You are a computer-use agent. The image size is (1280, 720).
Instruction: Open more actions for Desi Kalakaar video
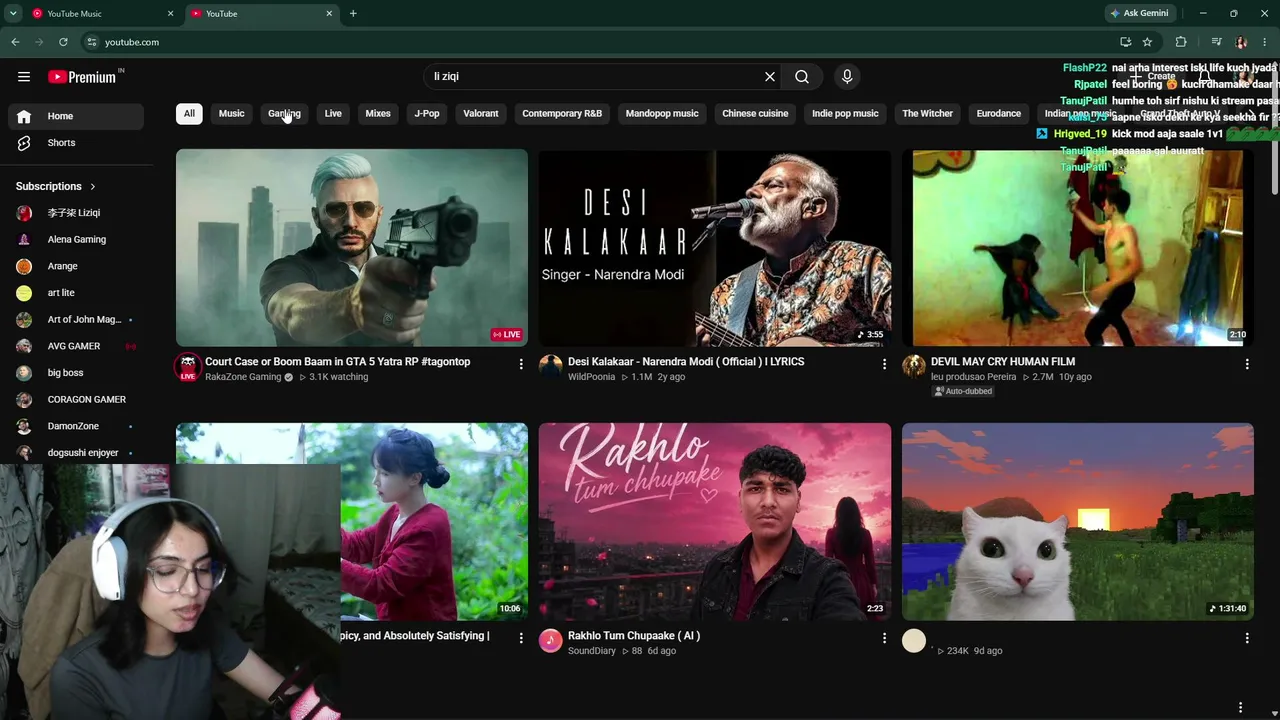pos(884,364)
